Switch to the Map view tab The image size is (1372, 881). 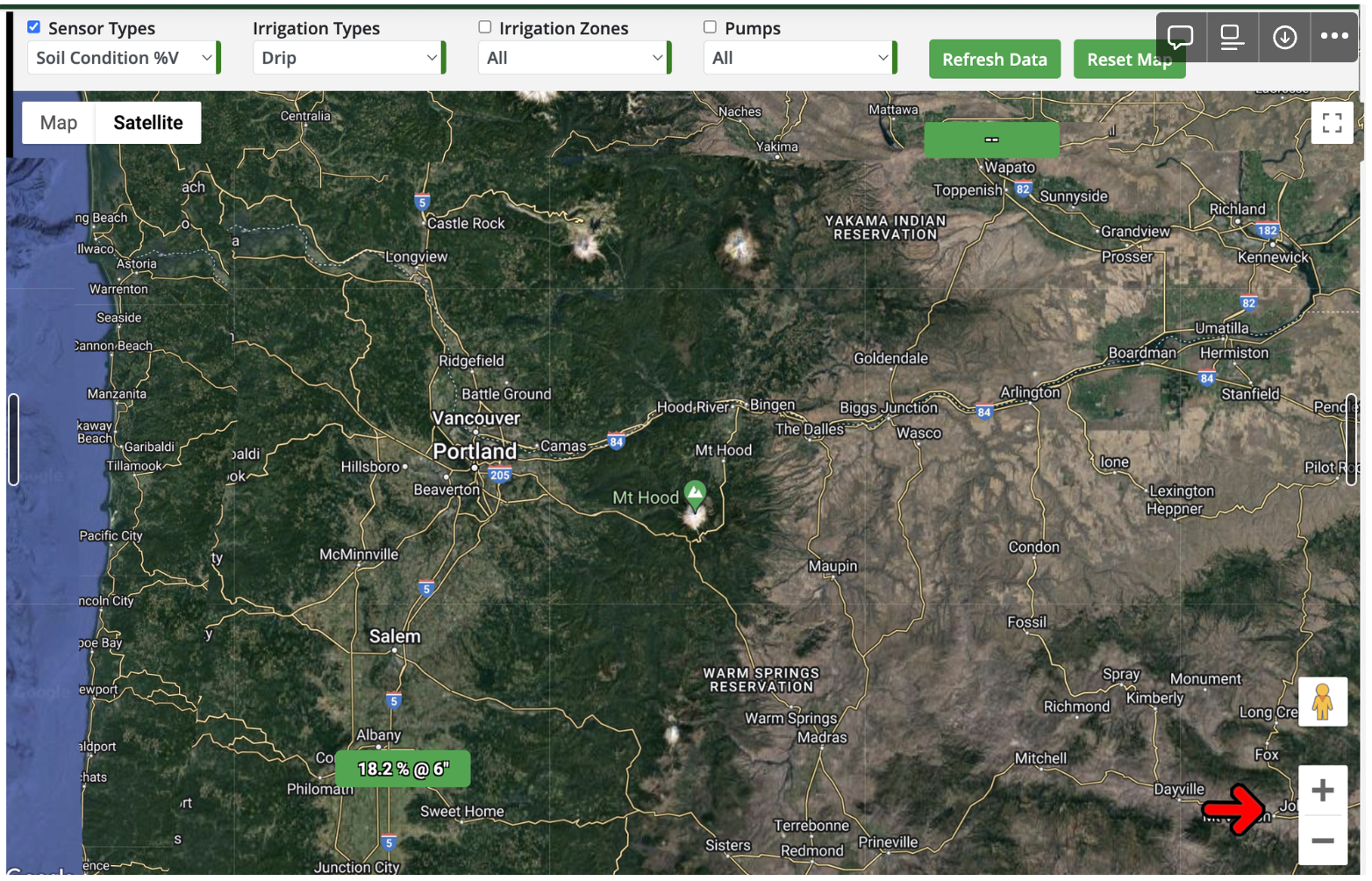[x=59, y=123]
